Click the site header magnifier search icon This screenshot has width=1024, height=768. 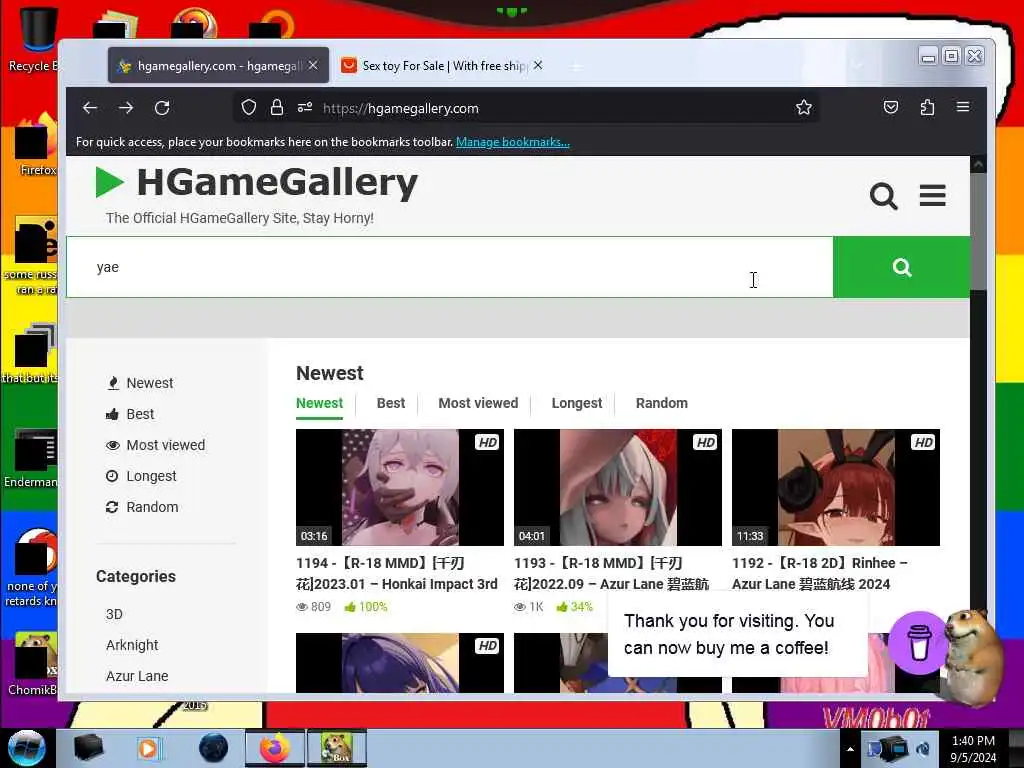[x=884, y=195]
